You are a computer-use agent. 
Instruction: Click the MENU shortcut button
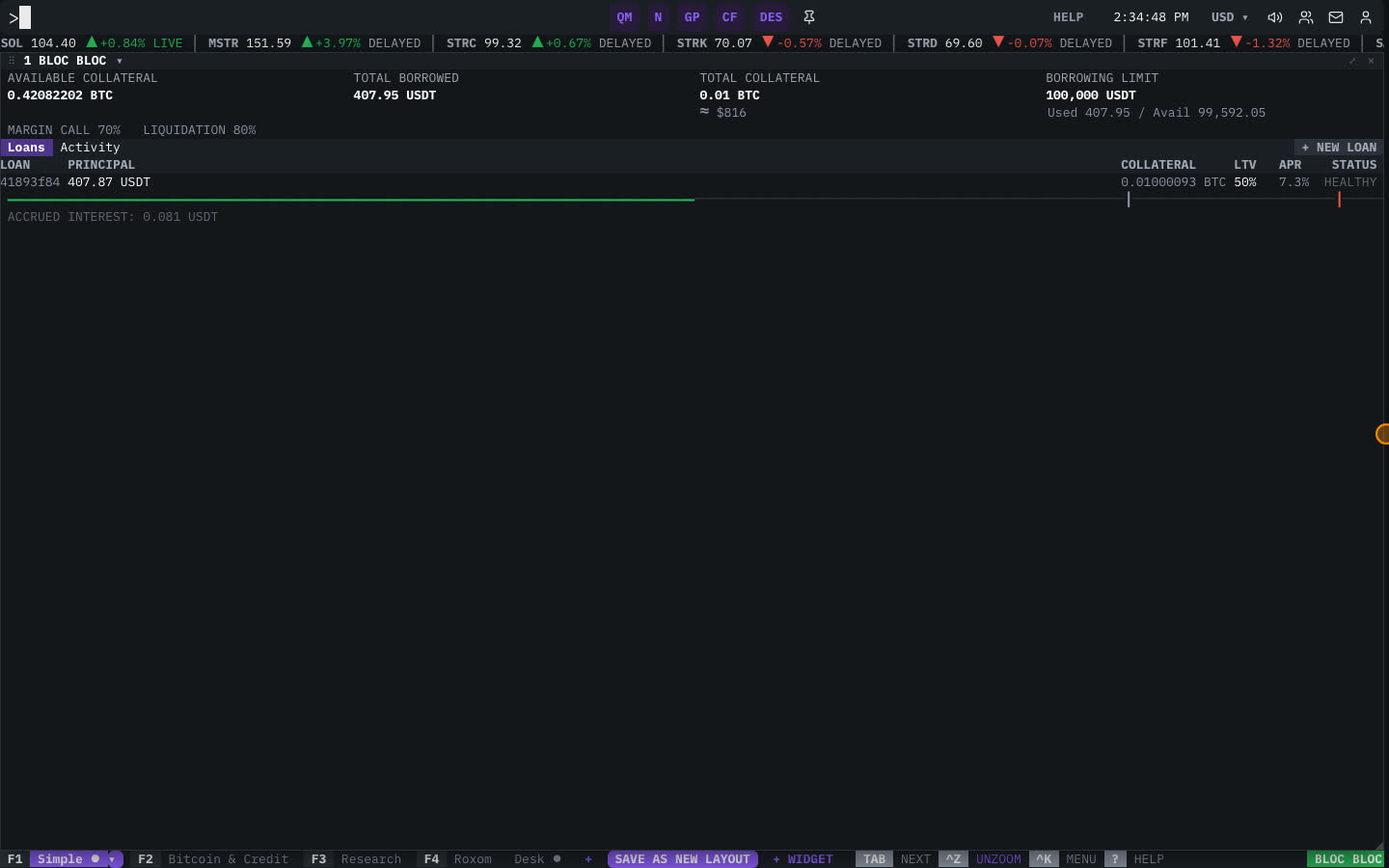coord(1063,859)
